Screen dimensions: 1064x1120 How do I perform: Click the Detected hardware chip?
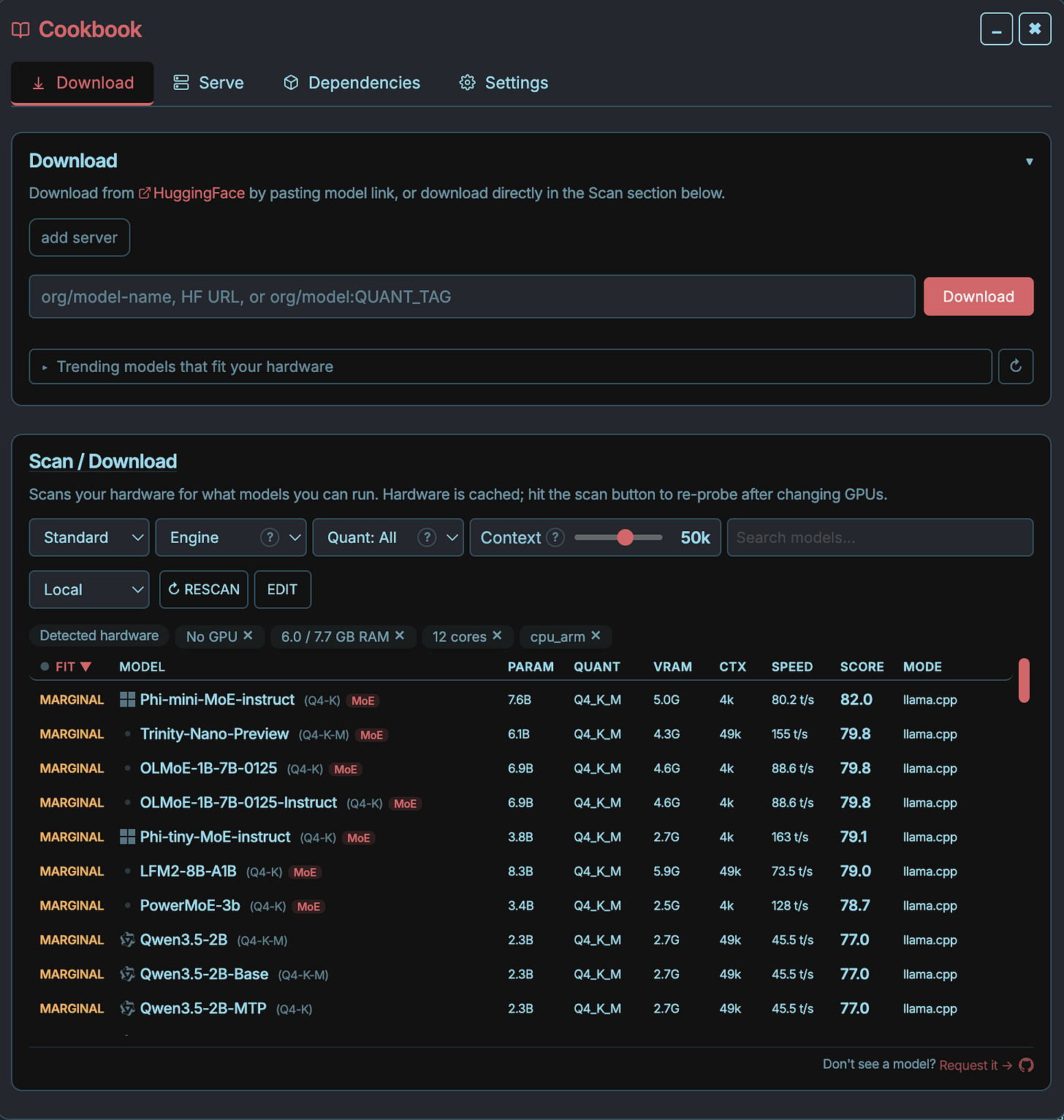99,636
